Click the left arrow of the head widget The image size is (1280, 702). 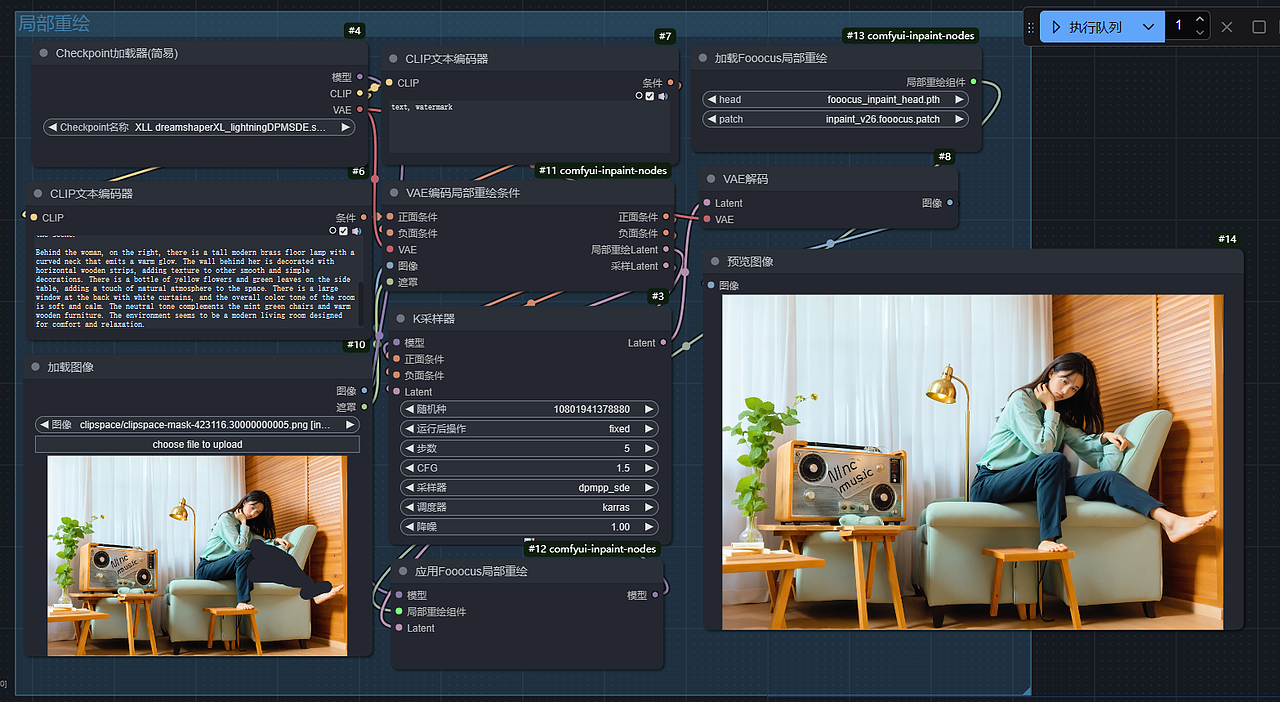click(x=711, y=99)
